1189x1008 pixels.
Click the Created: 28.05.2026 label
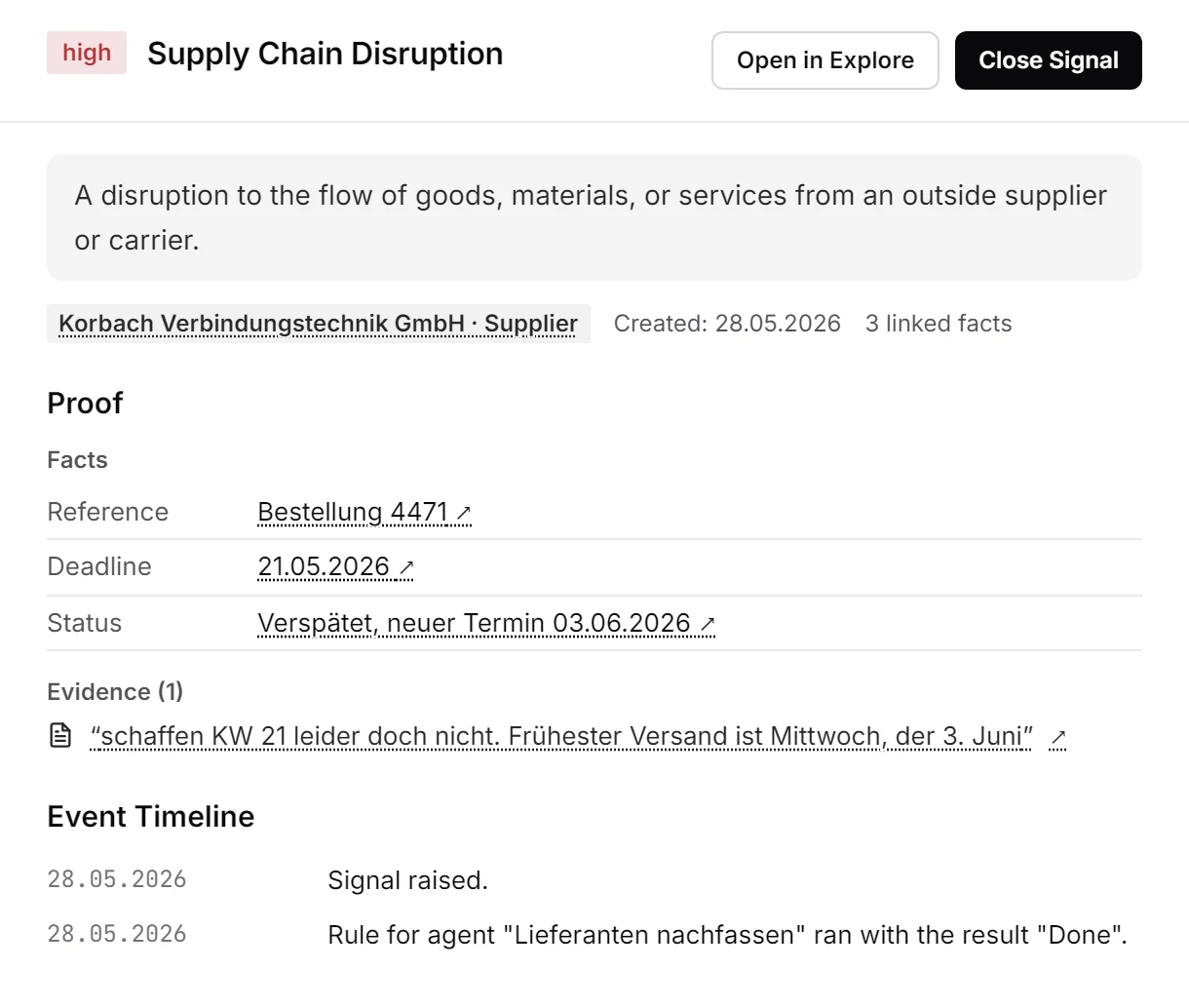pos(727,324)
